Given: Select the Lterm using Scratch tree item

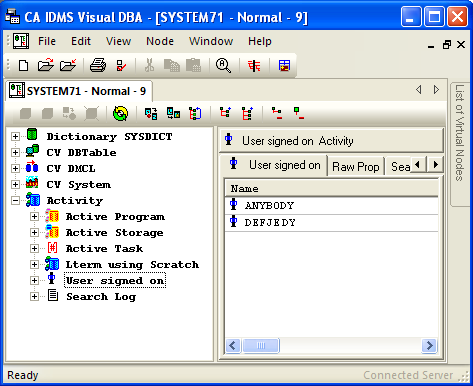Looking at the screenshot, I should pyautogui.click(x=132, y=265).
